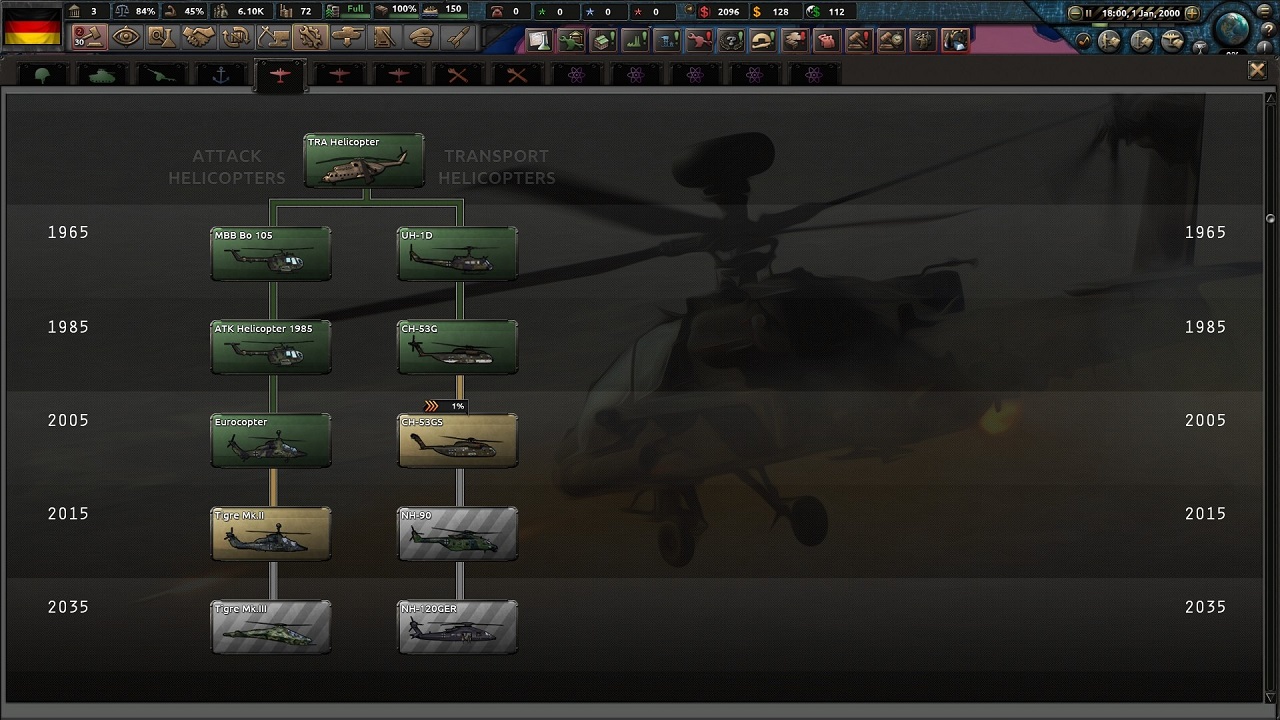Select the infantry helmet research tab

coord(42,75)
